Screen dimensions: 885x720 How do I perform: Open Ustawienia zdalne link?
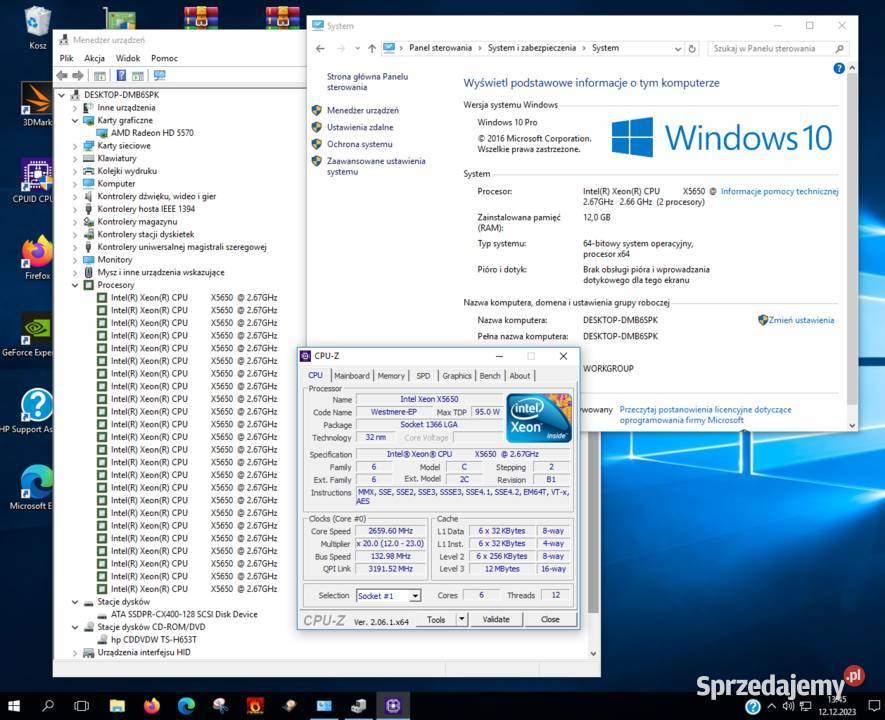click(360, 128)
